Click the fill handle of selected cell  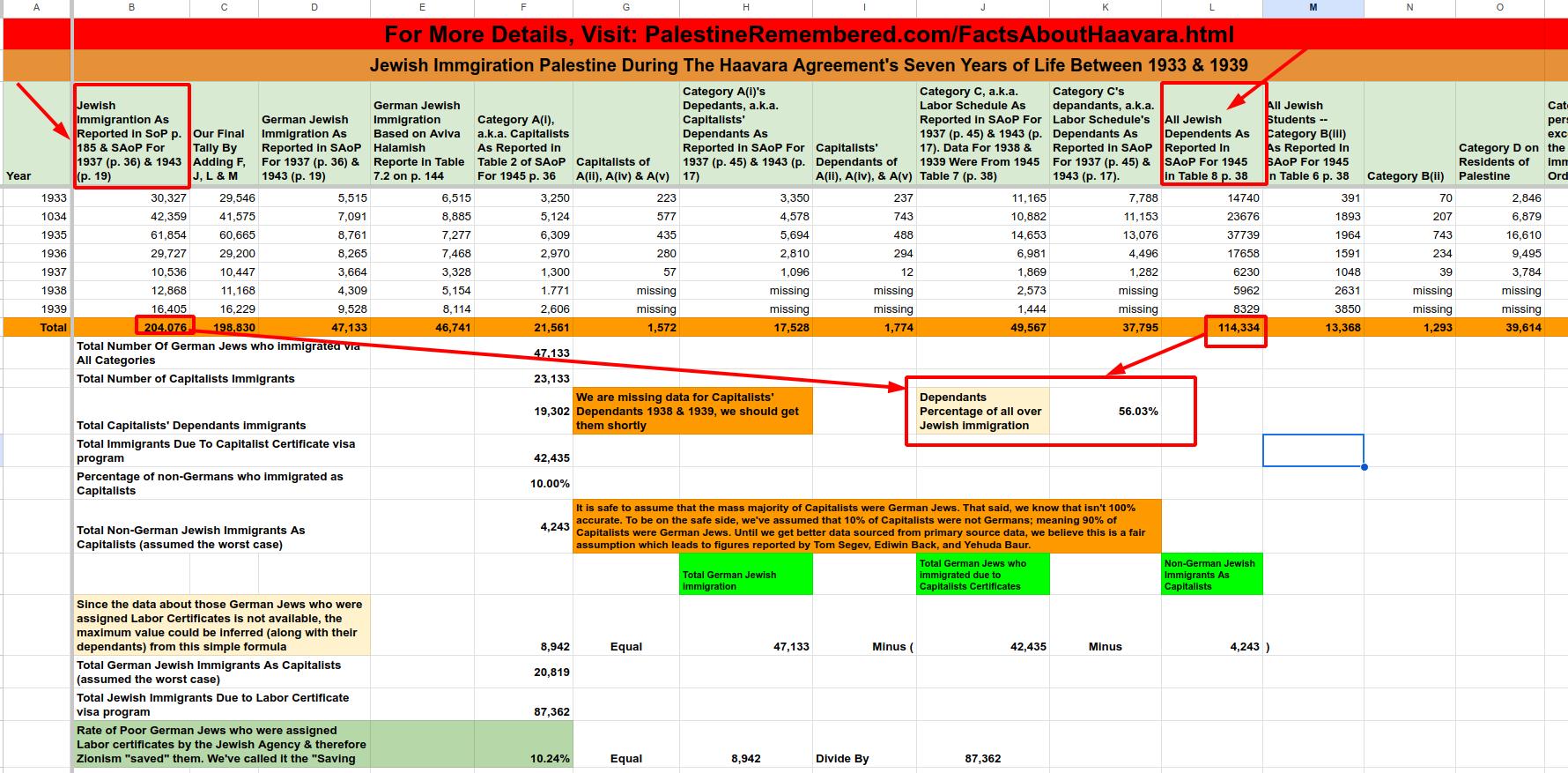pyautogui.click(x=1364, y=466)
